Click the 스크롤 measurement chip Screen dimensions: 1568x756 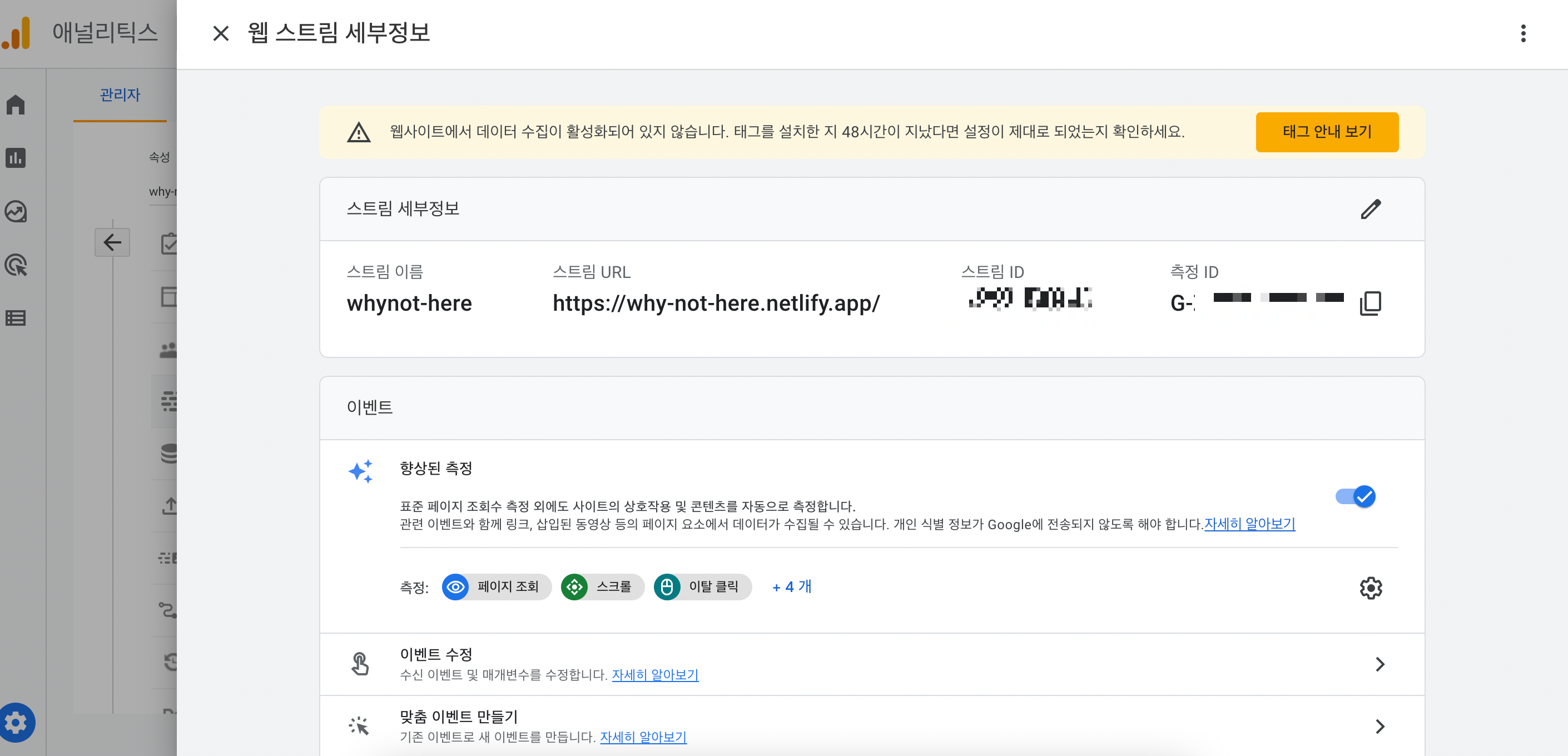pos(602,587)
